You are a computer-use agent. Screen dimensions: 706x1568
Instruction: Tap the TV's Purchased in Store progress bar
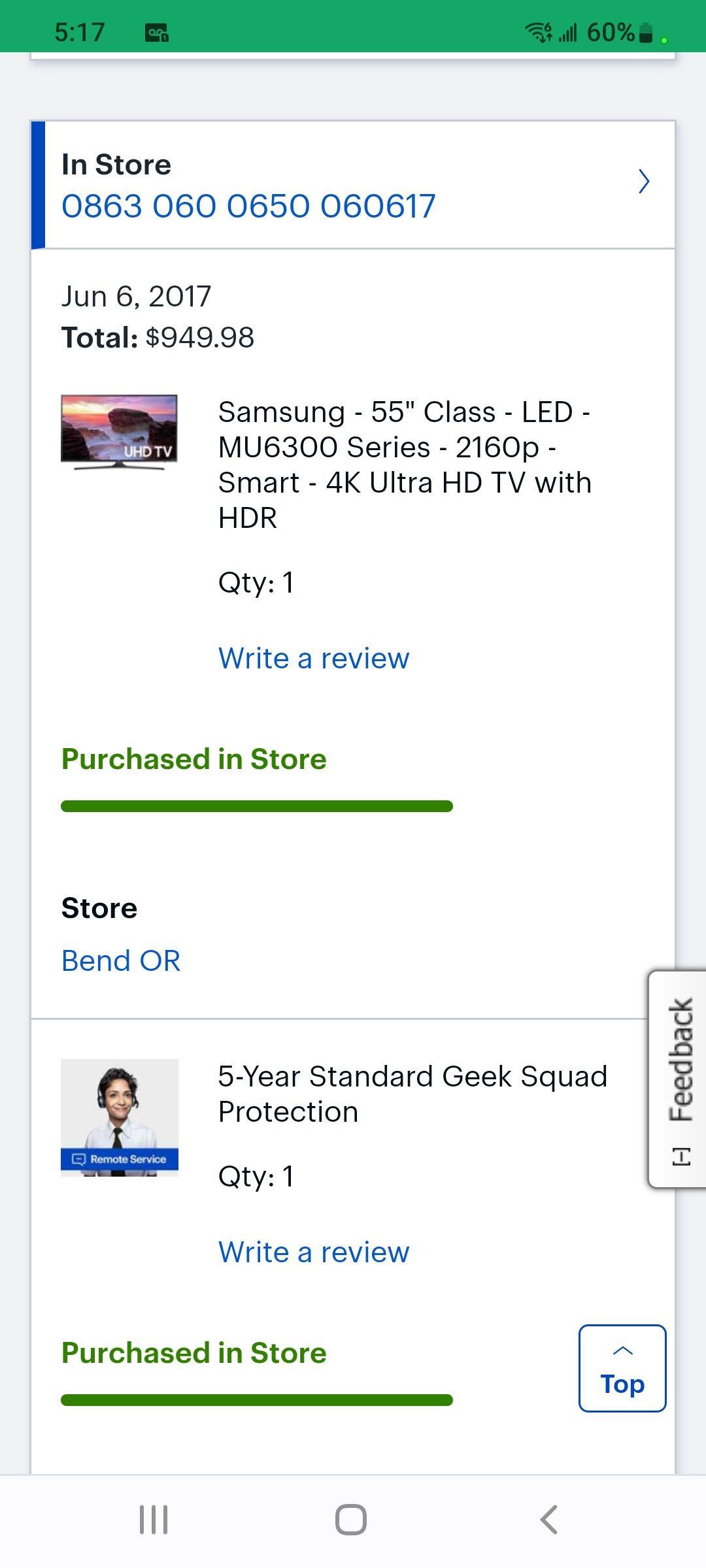point(256,806)
